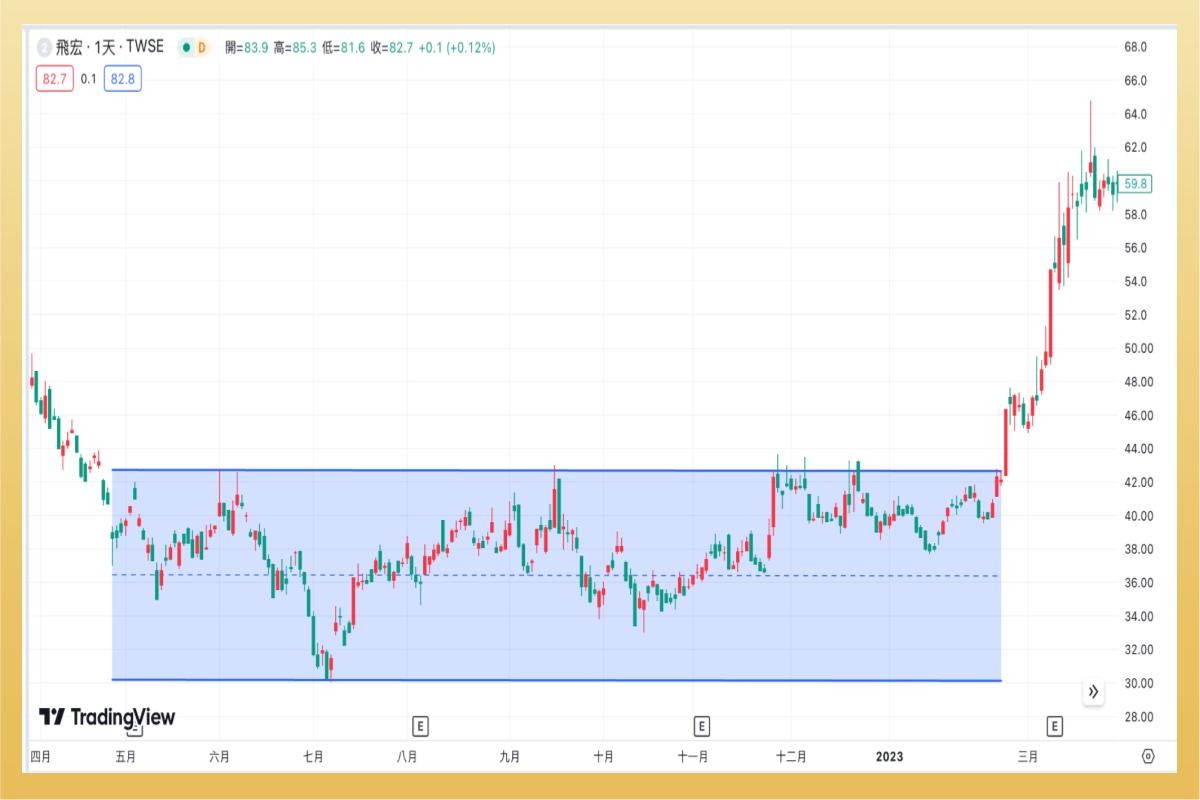This screenshot has width=1200, height=800.
Task: Open earnings marker E near November
Action: pyautogui.click(x=702, y=725)
